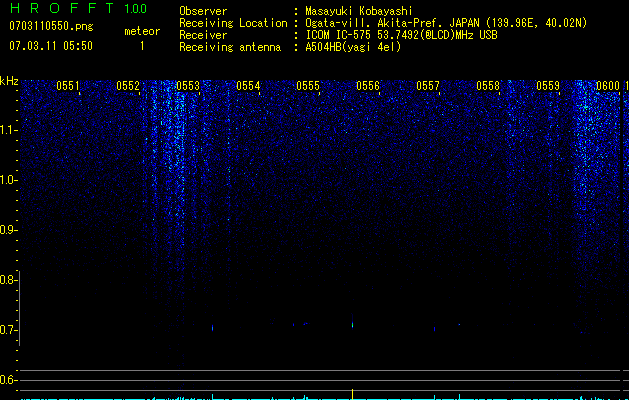Click the 0557 time marker
Viewport: 629px width, 400px height.
(428, 86)
